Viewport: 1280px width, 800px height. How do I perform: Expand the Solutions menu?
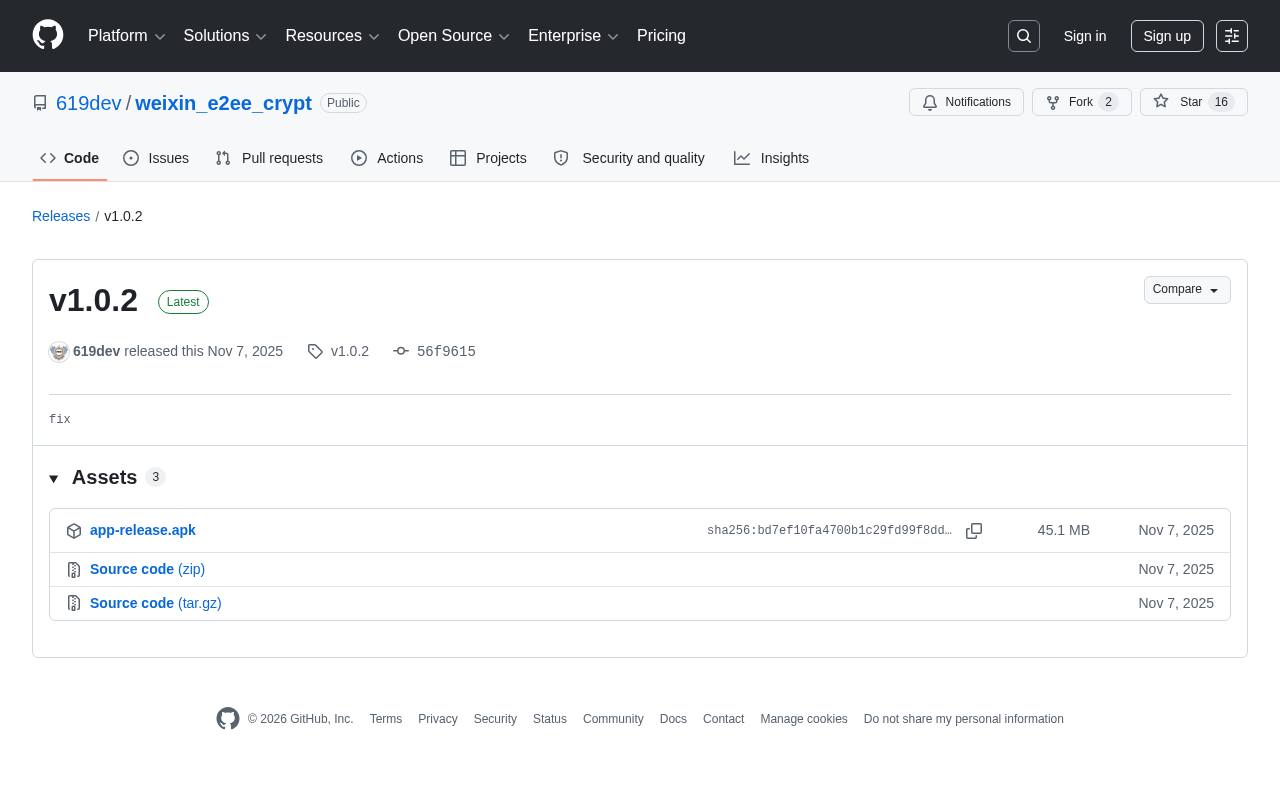[225, 36]
